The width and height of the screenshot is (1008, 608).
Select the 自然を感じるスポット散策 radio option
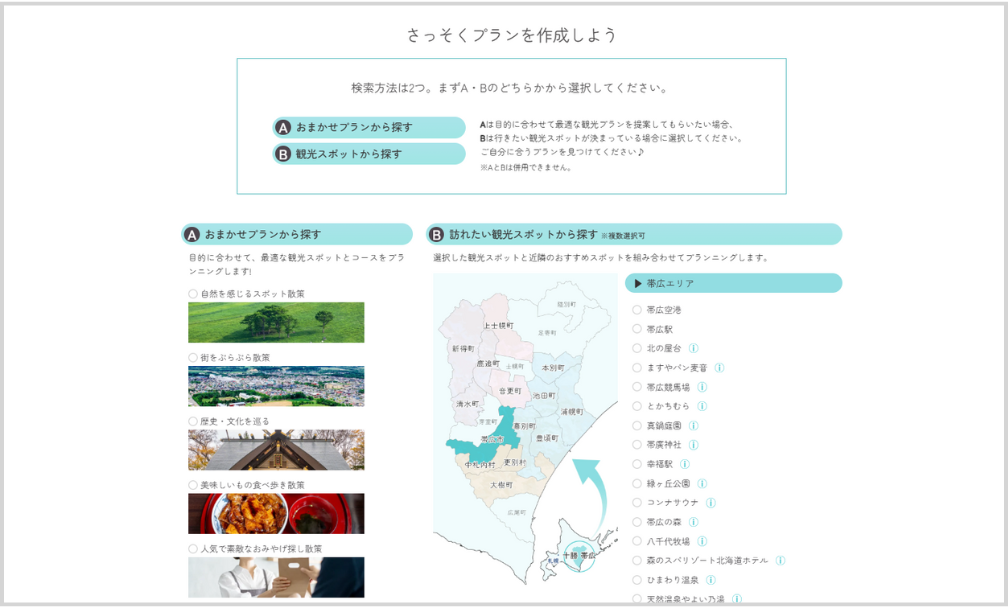click(193, 294)
